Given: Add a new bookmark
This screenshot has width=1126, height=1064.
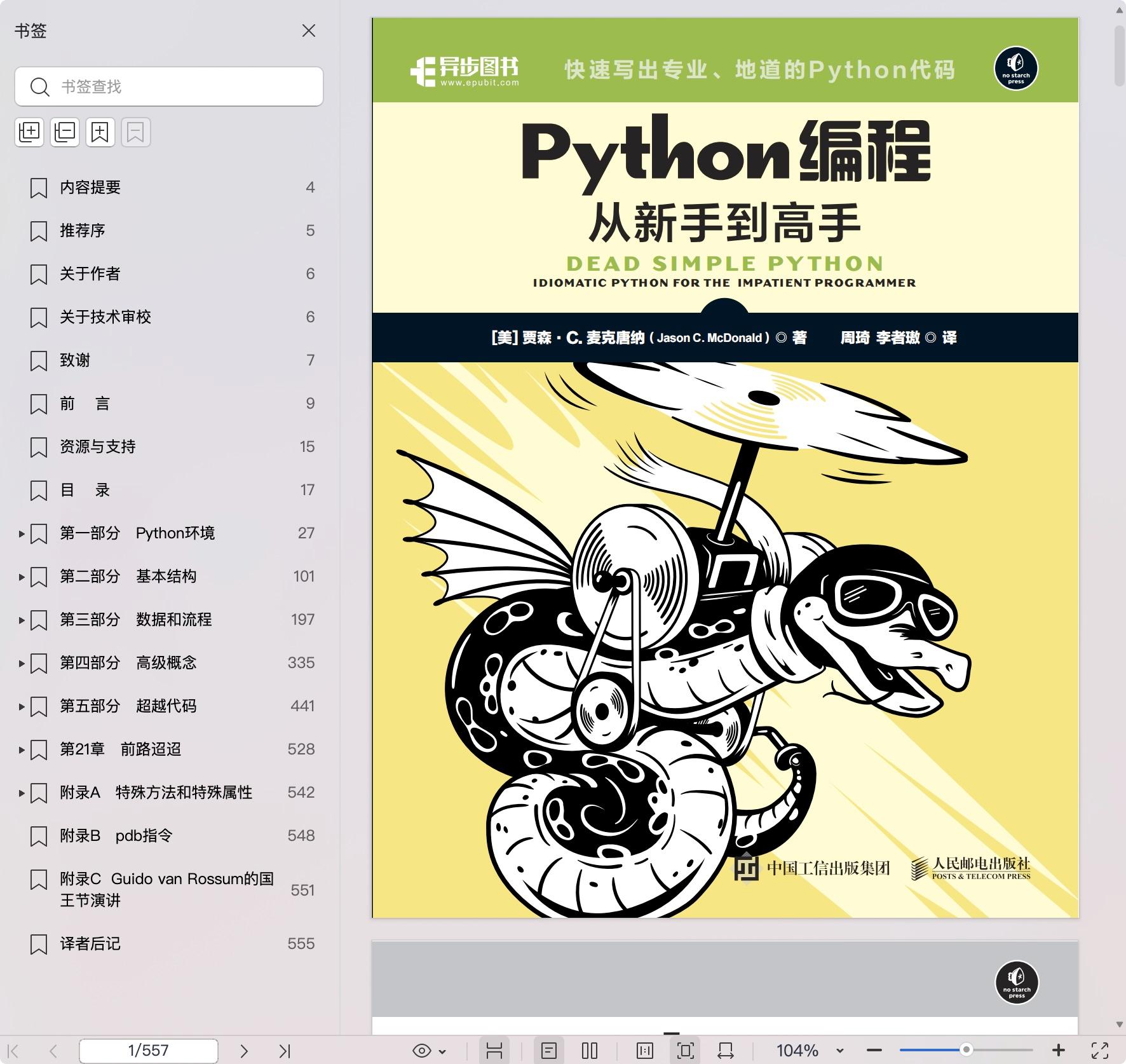Looking at the screenshot, I should (100, 132).
